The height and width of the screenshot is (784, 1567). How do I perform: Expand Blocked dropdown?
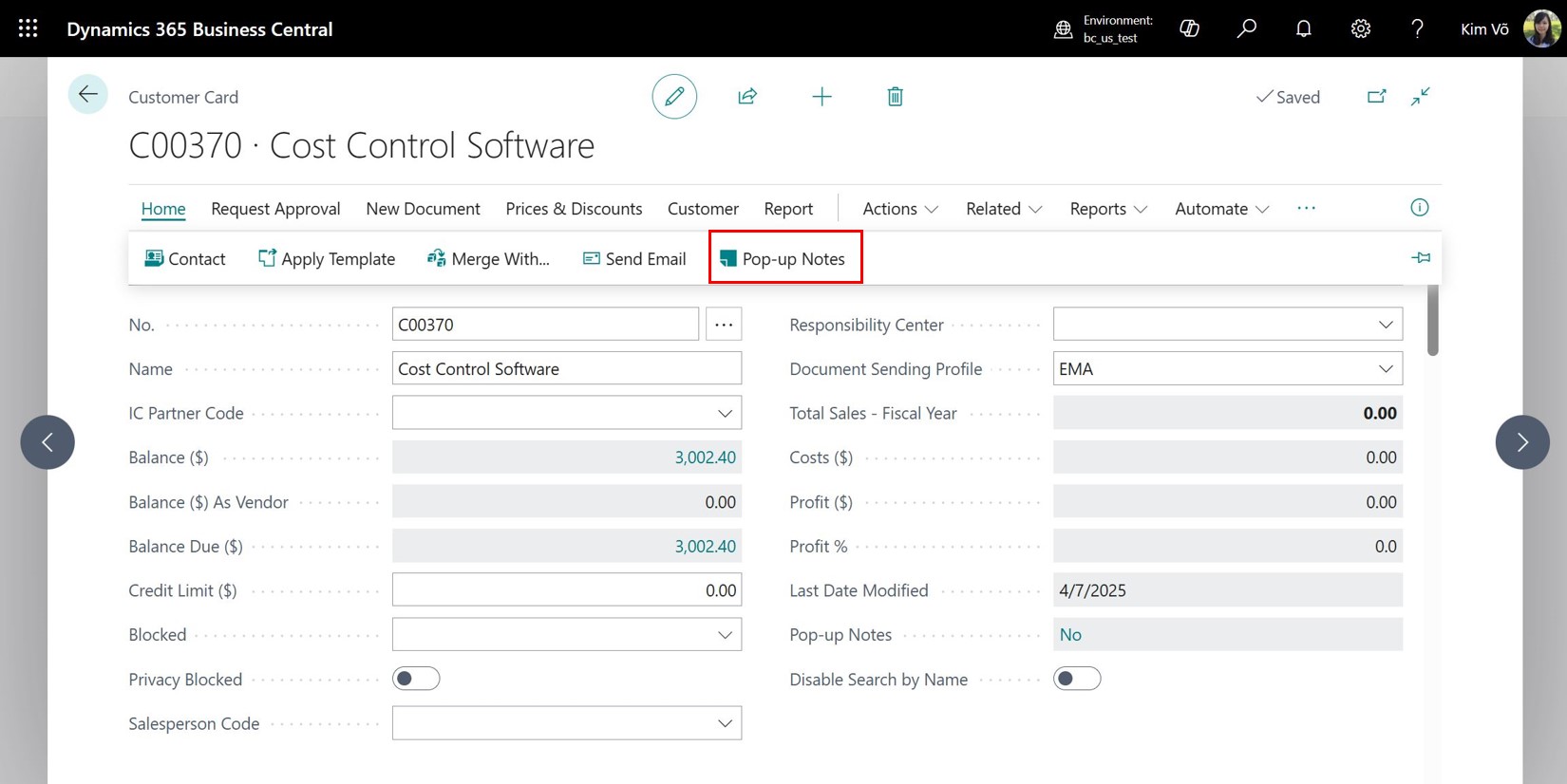[x=725, y=635]
